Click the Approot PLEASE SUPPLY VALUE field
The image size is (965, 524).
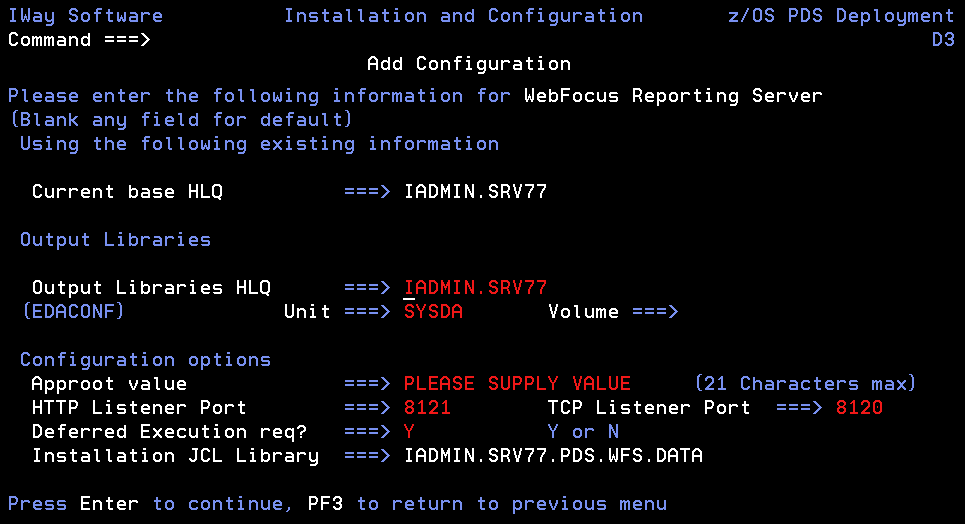[517, 384]
